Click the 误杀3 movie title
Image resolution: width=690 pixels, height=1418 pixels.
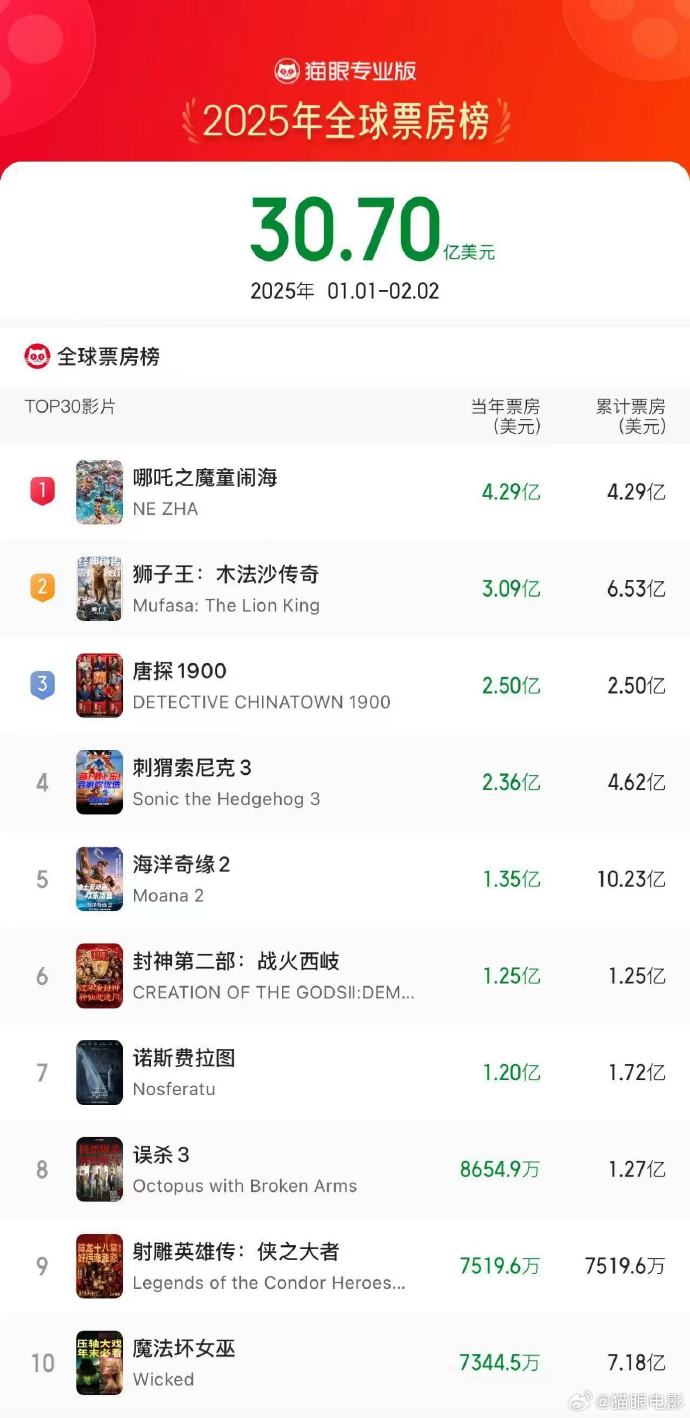point(161,1155)
